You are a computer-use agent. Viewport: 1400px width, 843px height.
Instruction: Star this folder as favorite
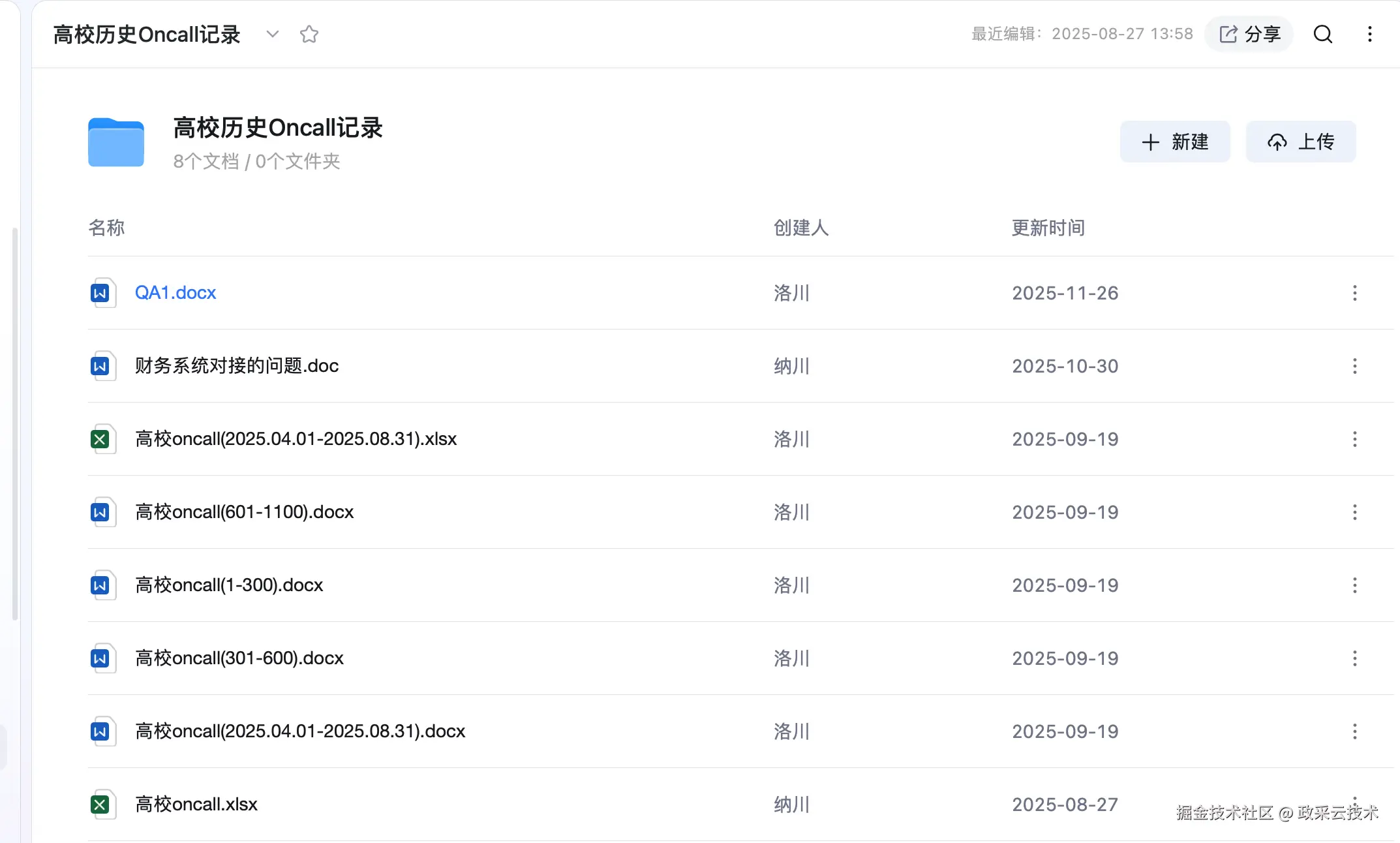[309, 34]
